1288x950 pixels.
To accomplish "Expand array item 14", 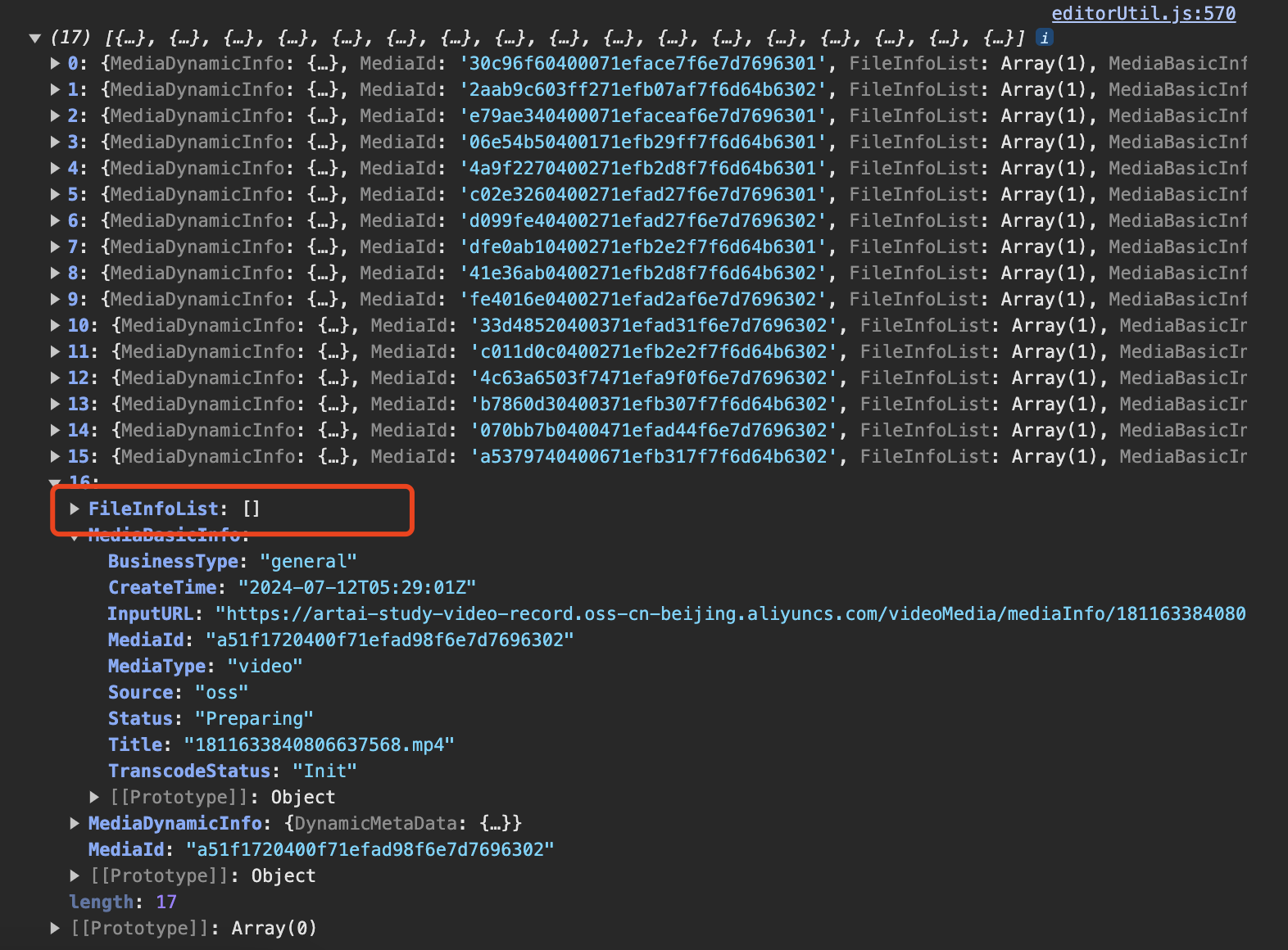I will 55,430.
